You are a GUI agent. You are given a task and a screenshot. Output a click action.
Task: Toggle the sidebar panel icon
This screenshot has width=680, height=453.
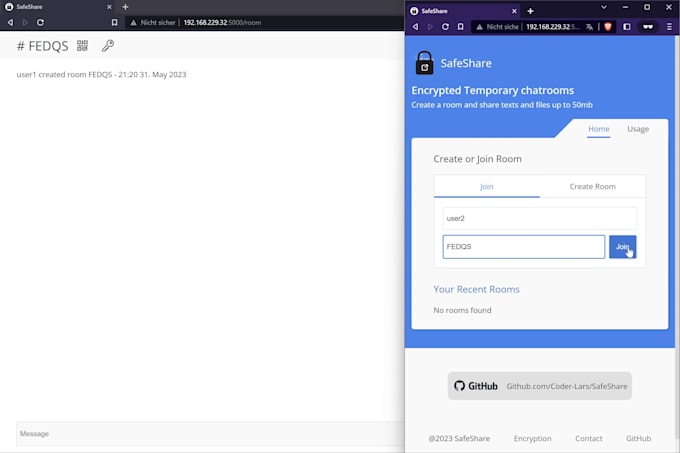(x=627, y=27)
